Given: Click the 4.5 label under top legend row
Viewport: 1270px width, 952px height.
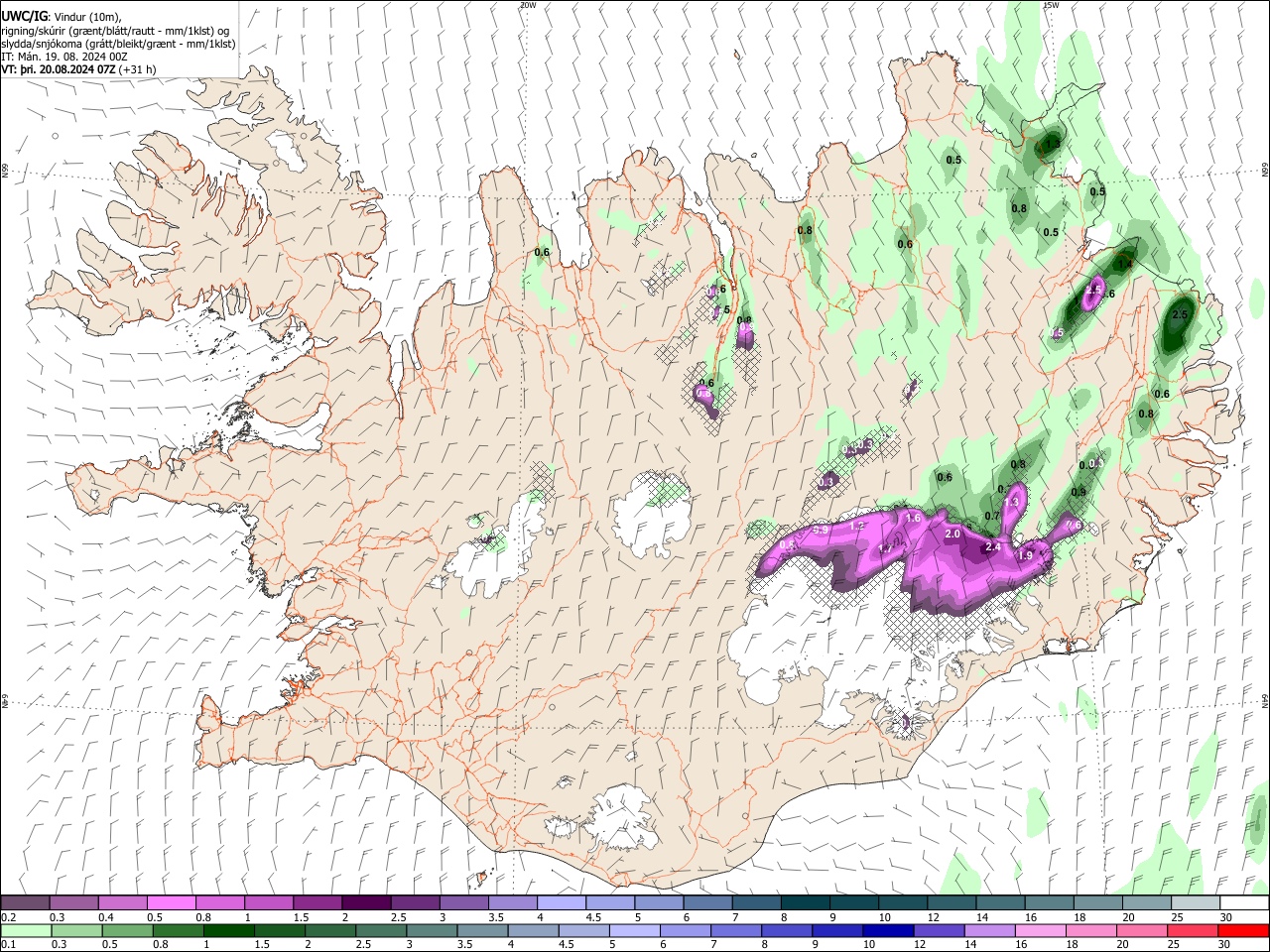Looking at the screenshot, I should (593, 917).
